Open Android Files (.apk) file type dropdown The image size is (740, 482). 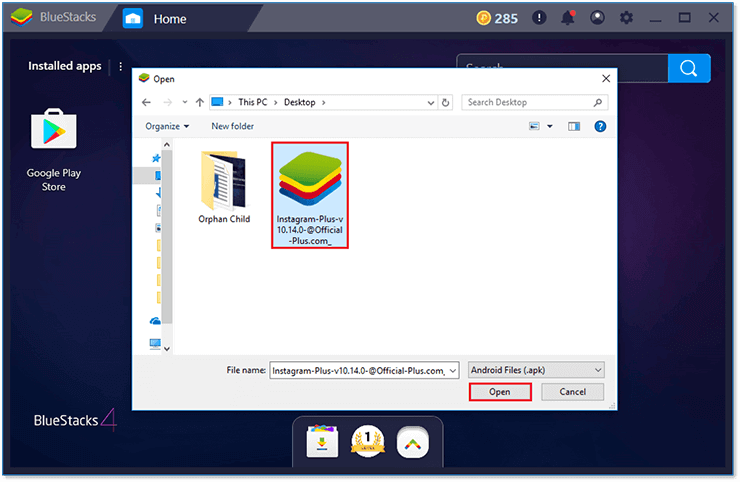[x=536, y=370]
